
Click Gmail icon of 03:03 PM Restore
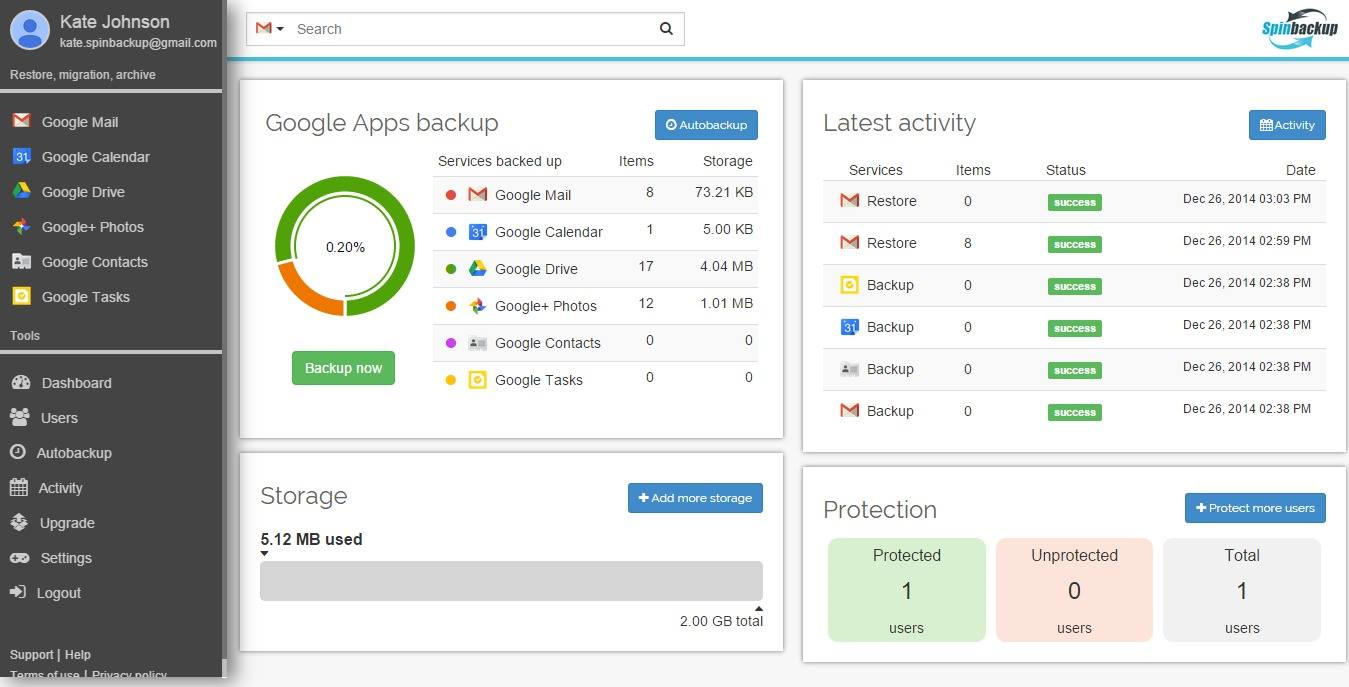[849, 201]
